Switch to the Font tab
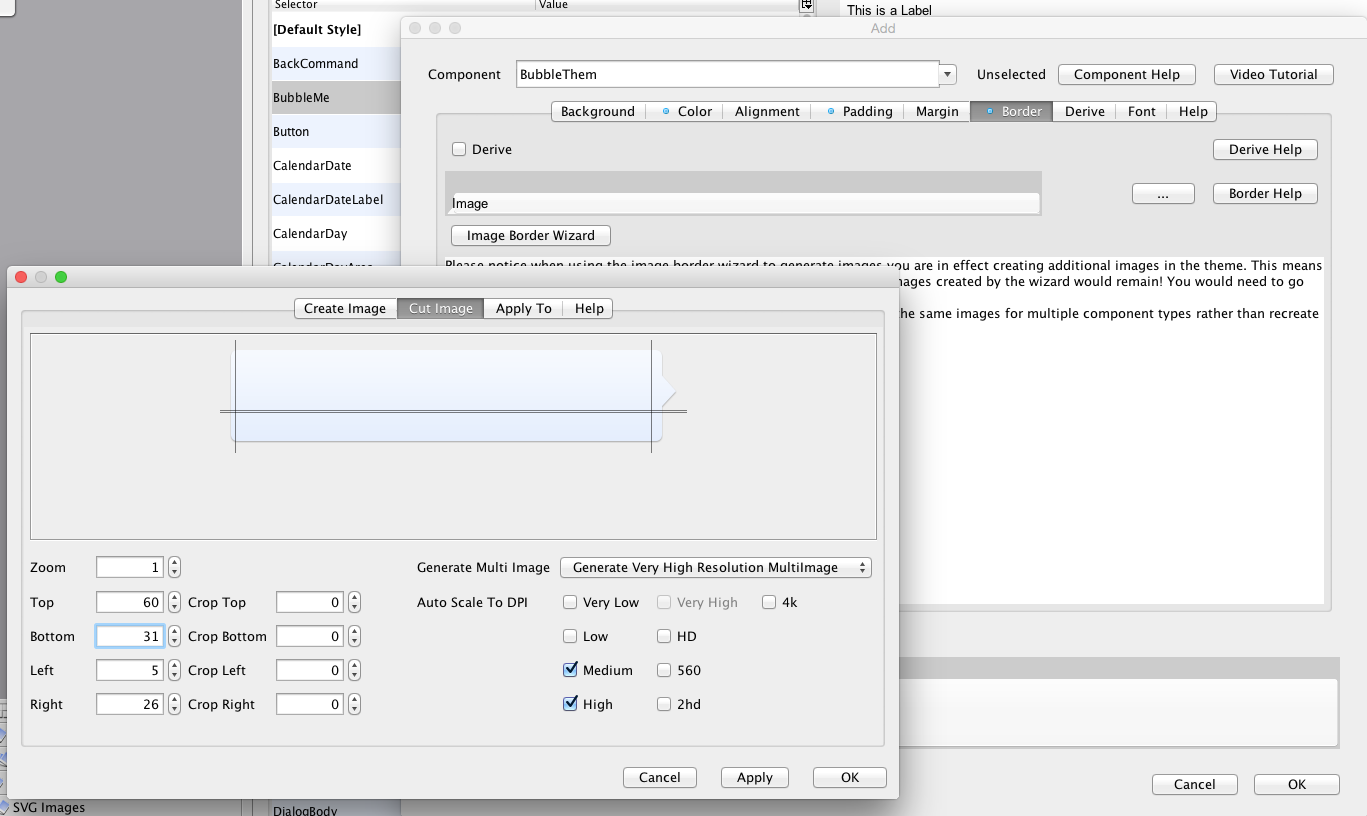This screenshot has height=816, width=1367. [x=1140, y=111]
